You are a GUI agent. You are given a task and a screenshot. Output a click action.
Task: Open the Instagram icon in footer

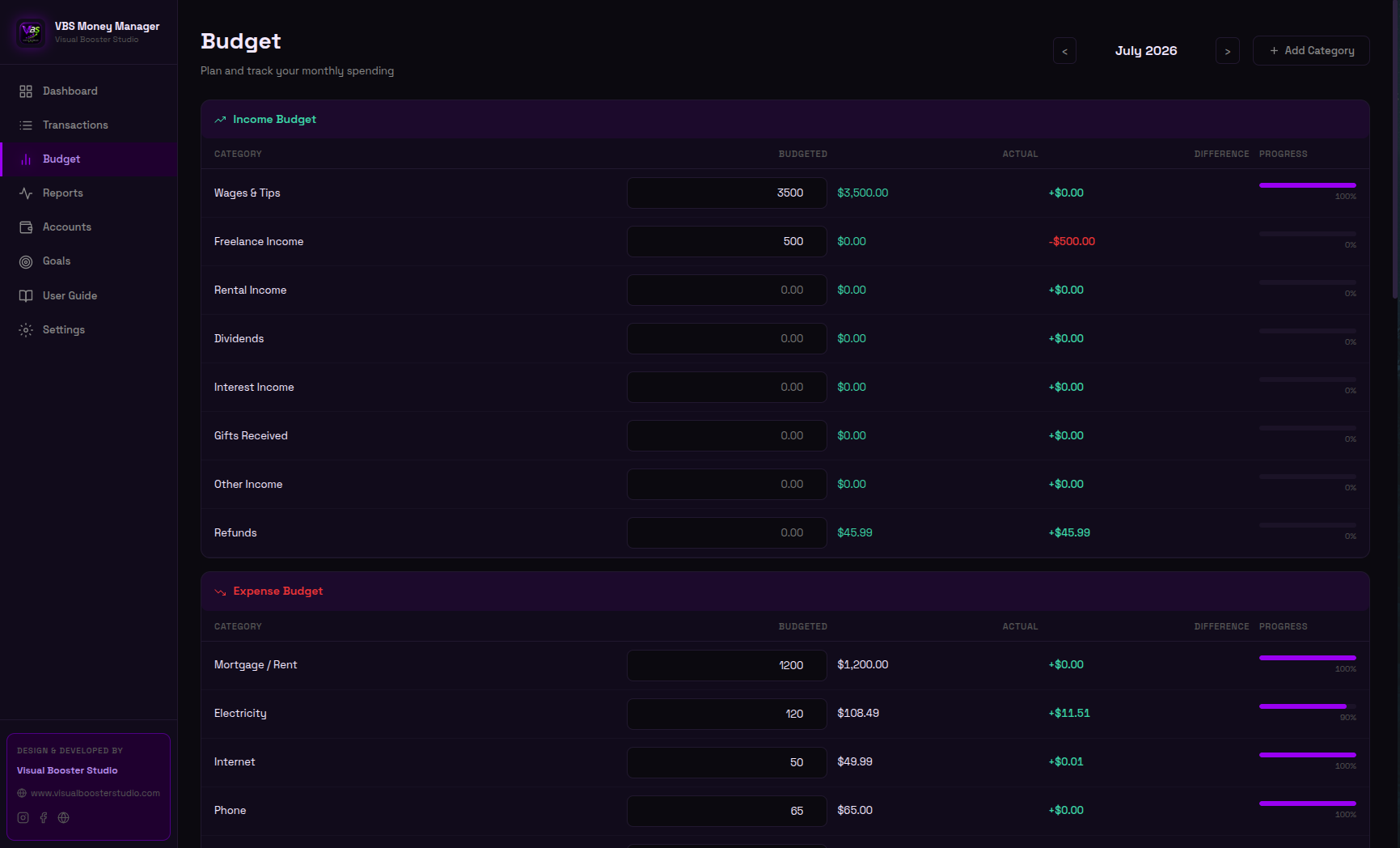(23, 817)
